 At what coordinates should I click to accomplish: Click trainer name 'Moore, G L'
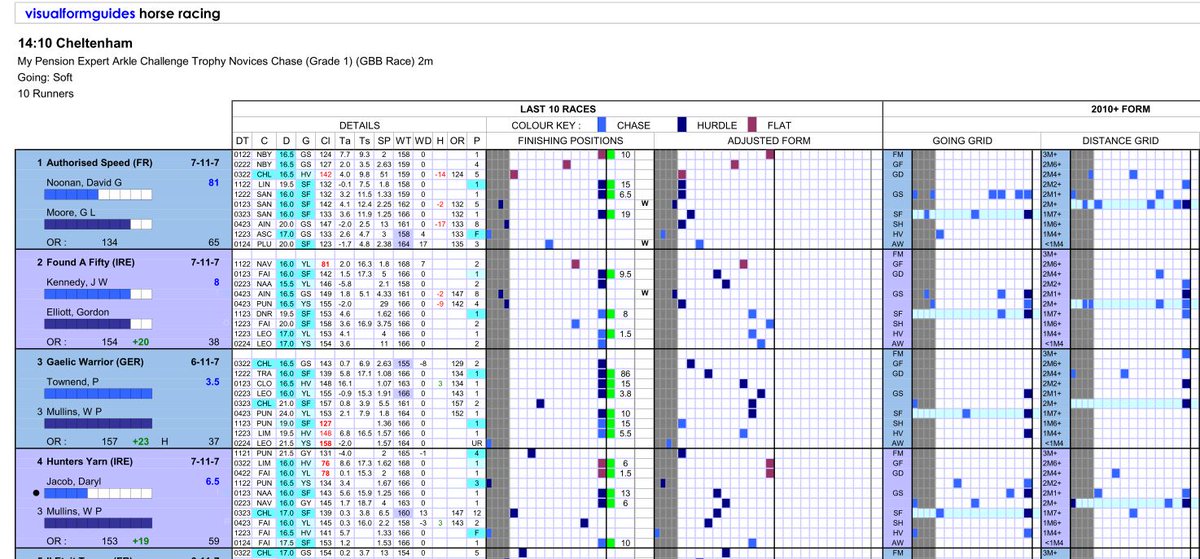[x=73, y=213]
